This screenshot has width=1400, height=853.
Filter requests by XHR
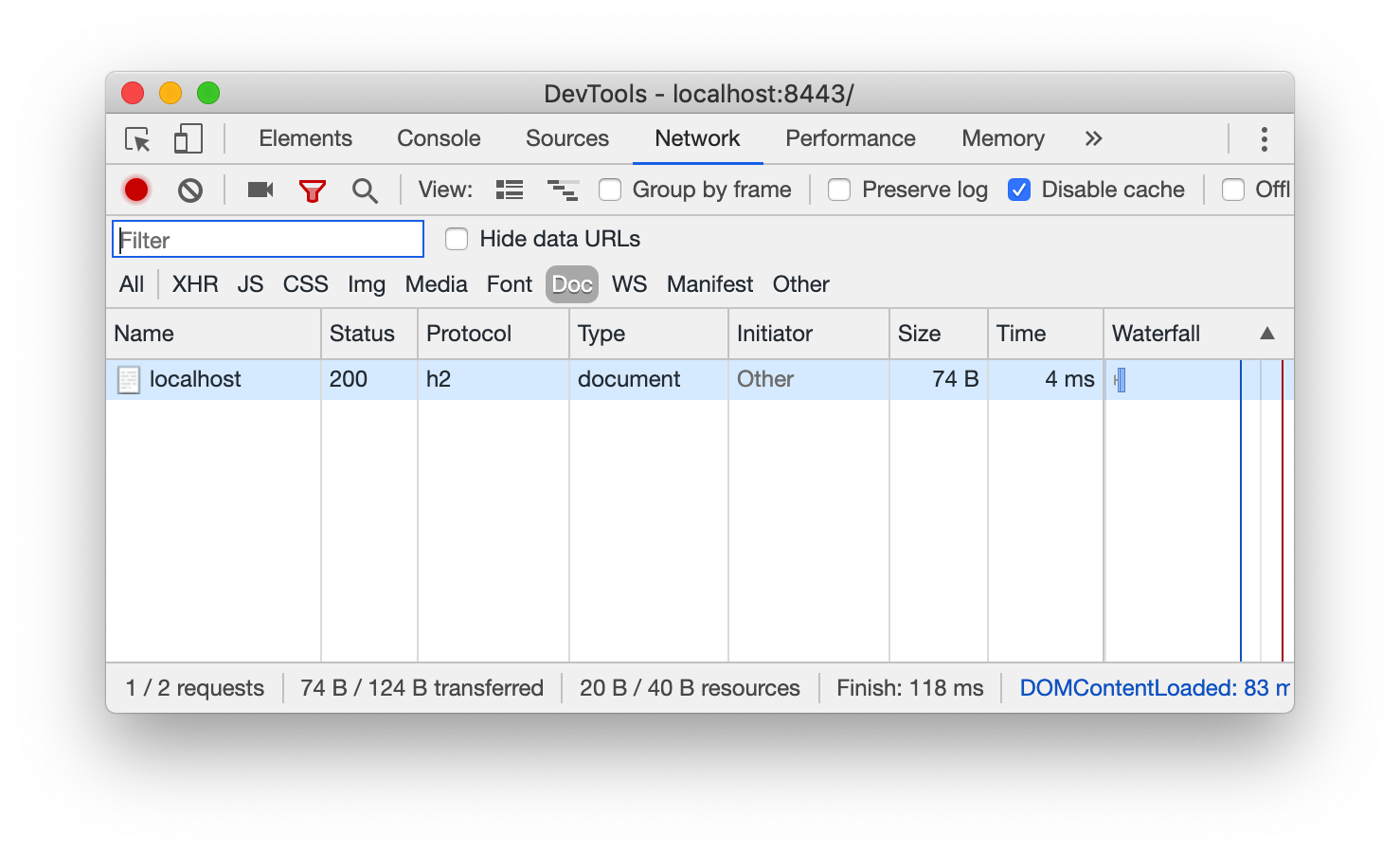[x=195, y=284]
